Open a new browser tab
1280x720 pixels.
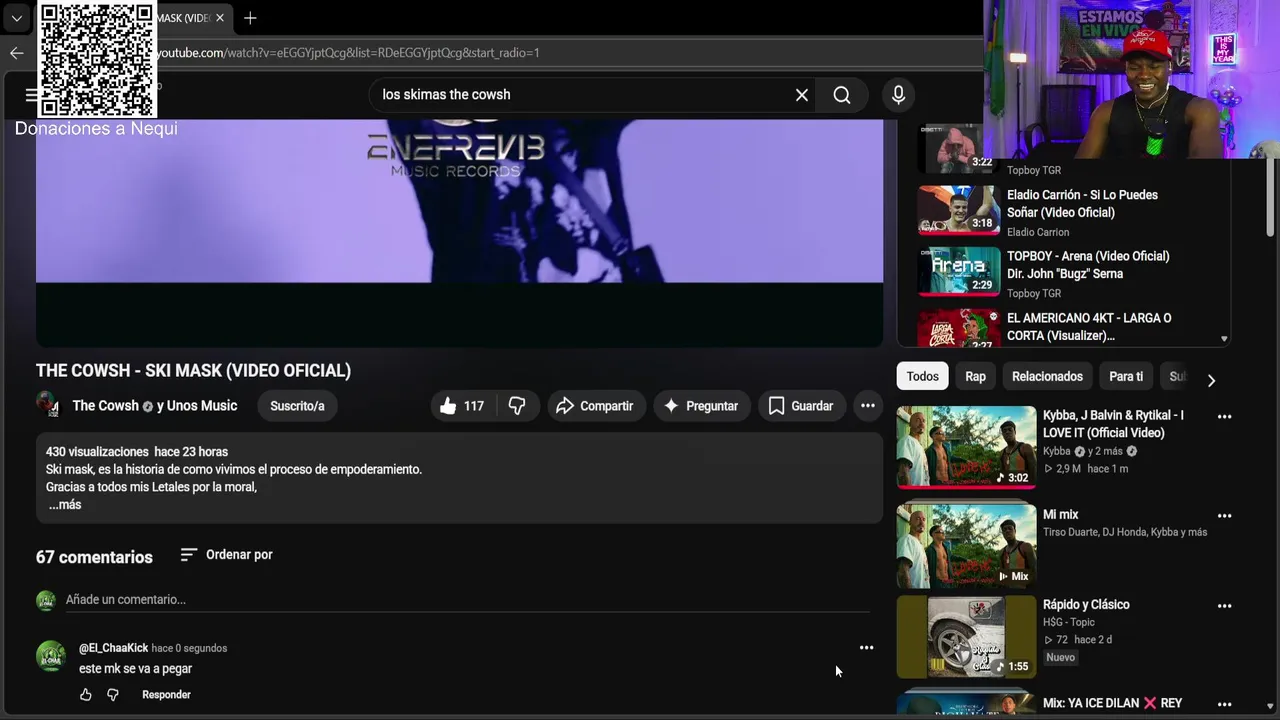click(x=250, y=18)
